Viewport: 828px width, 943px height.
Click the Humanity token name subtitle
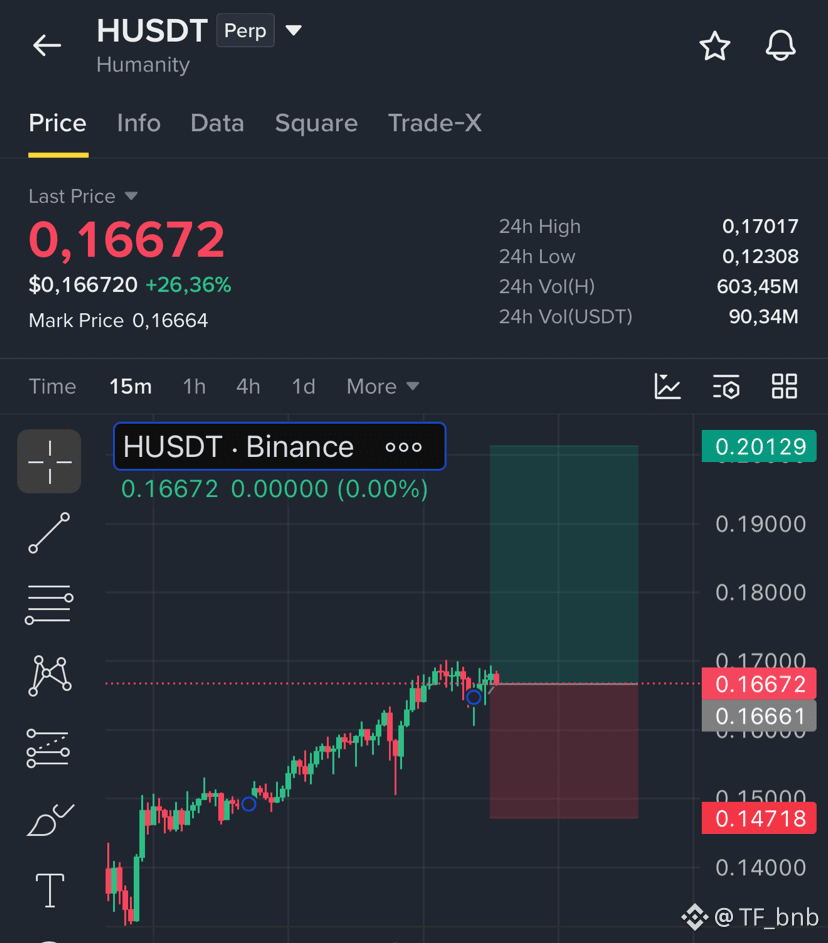(143, 64)
